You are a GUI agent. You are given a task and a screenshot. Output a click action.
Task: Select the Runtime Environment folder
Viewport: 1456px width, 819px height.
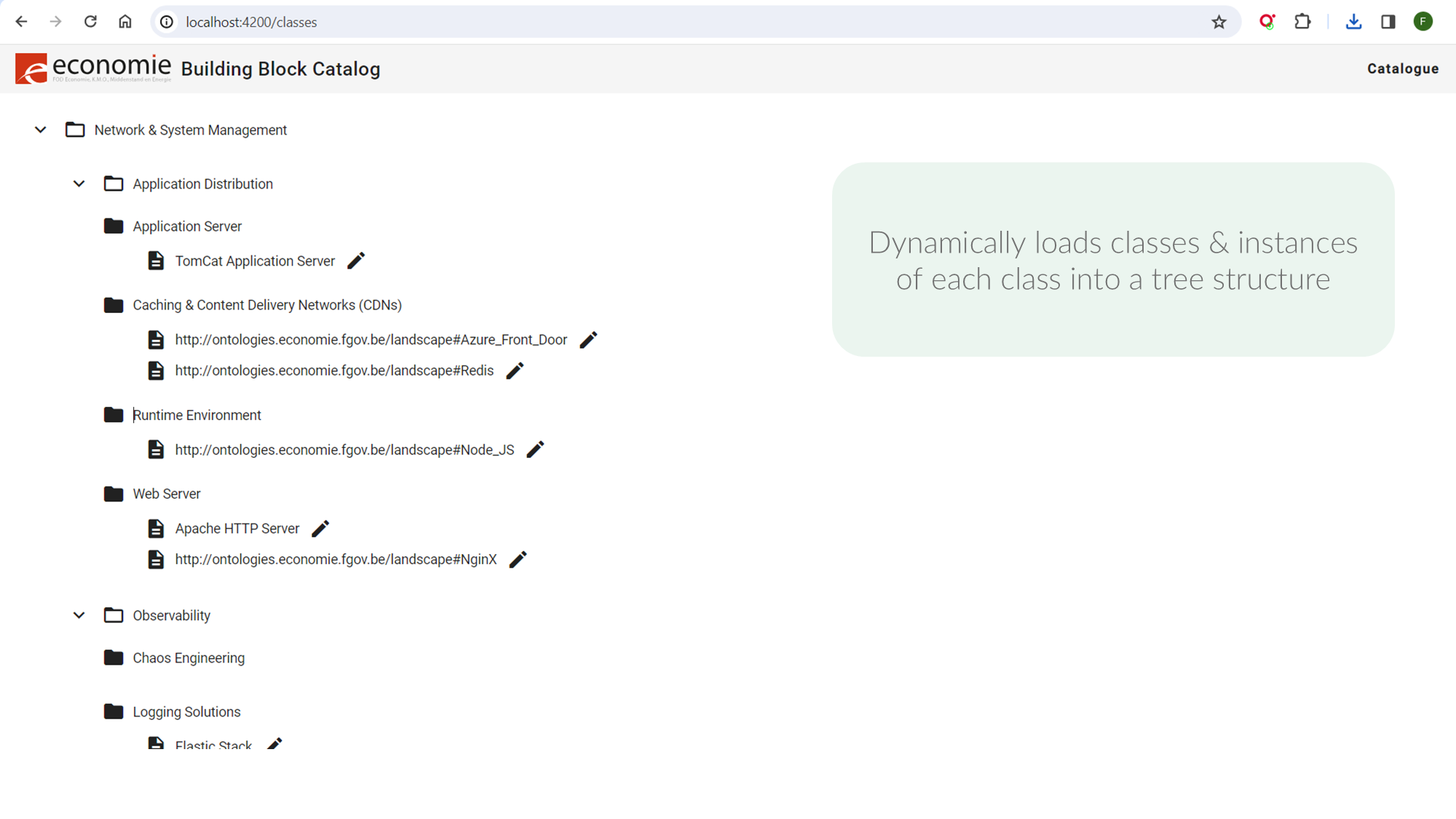click(197, 415)
